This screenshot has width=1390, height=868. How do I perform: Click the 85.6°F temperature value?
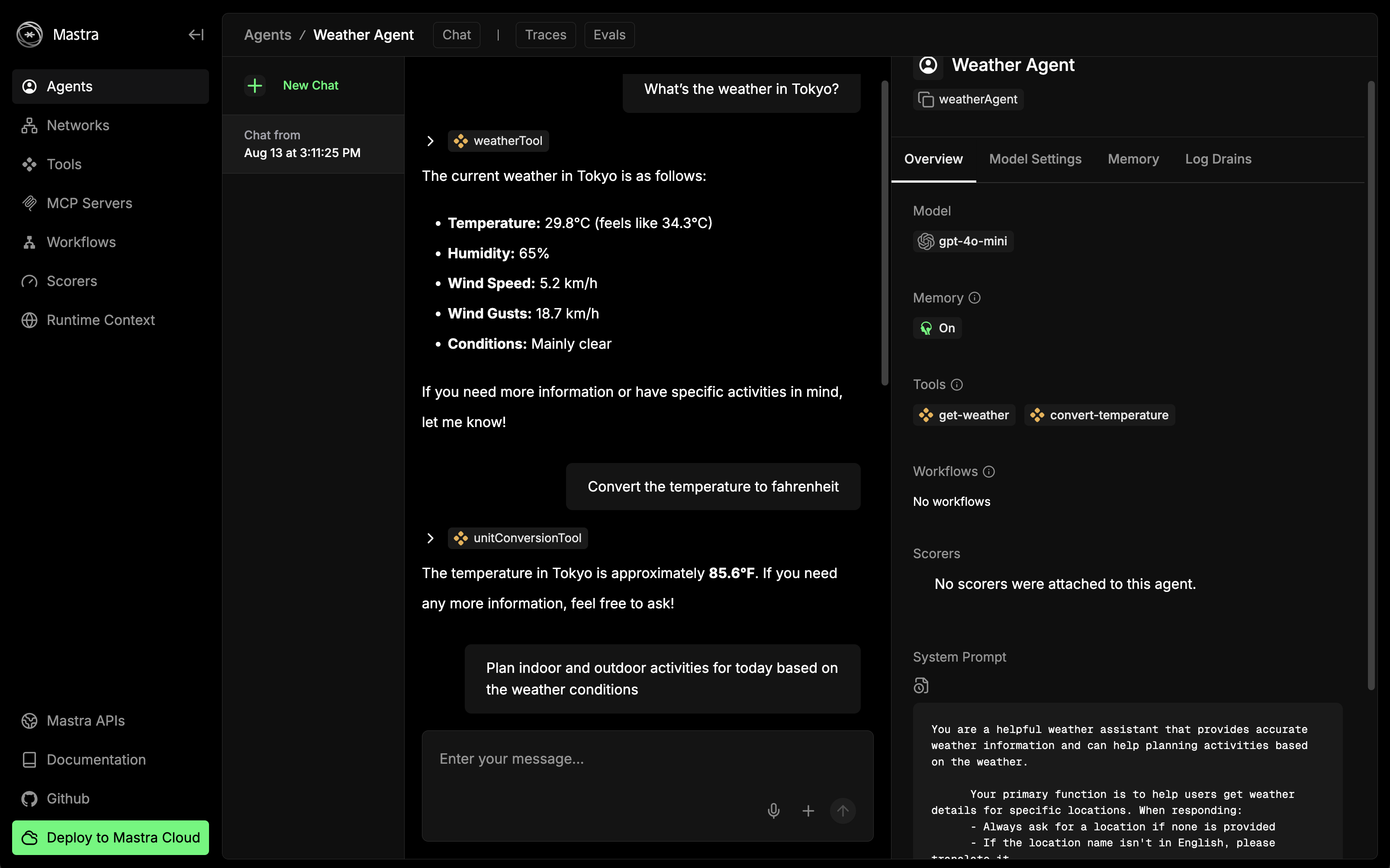(x=731, y=573)
